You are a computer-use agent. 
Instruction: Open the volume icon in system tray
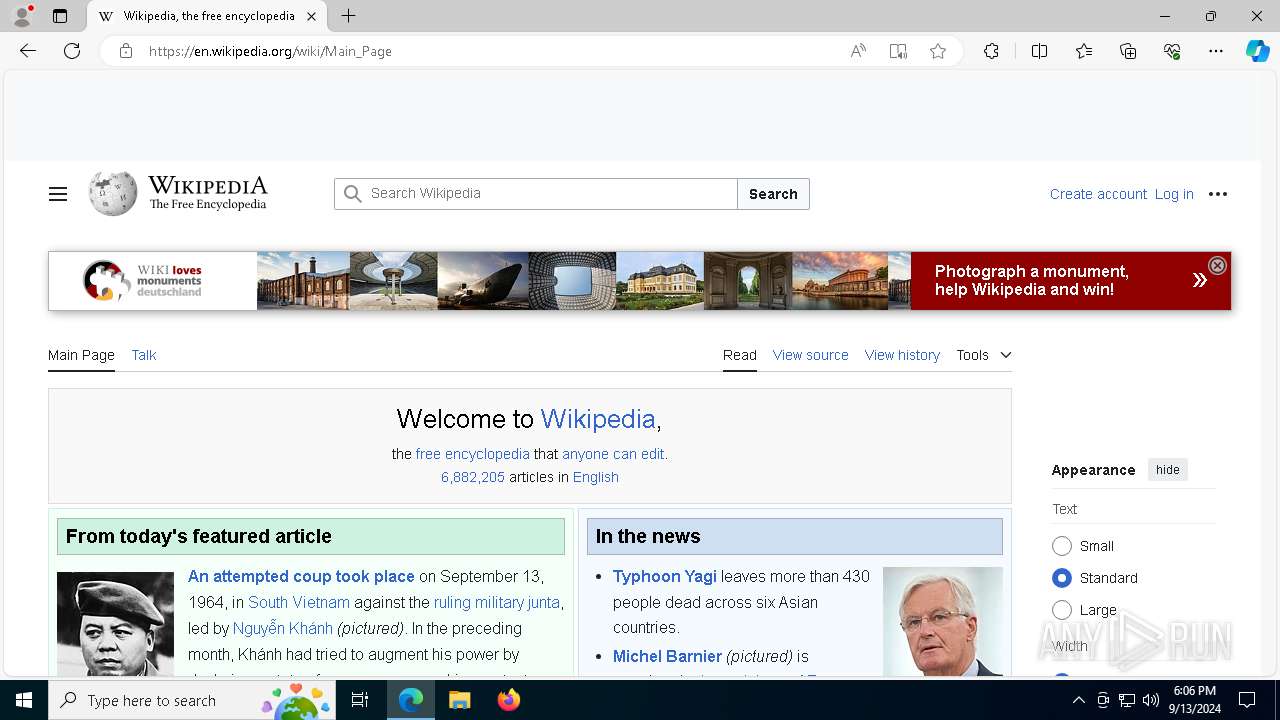point(1151,700)
